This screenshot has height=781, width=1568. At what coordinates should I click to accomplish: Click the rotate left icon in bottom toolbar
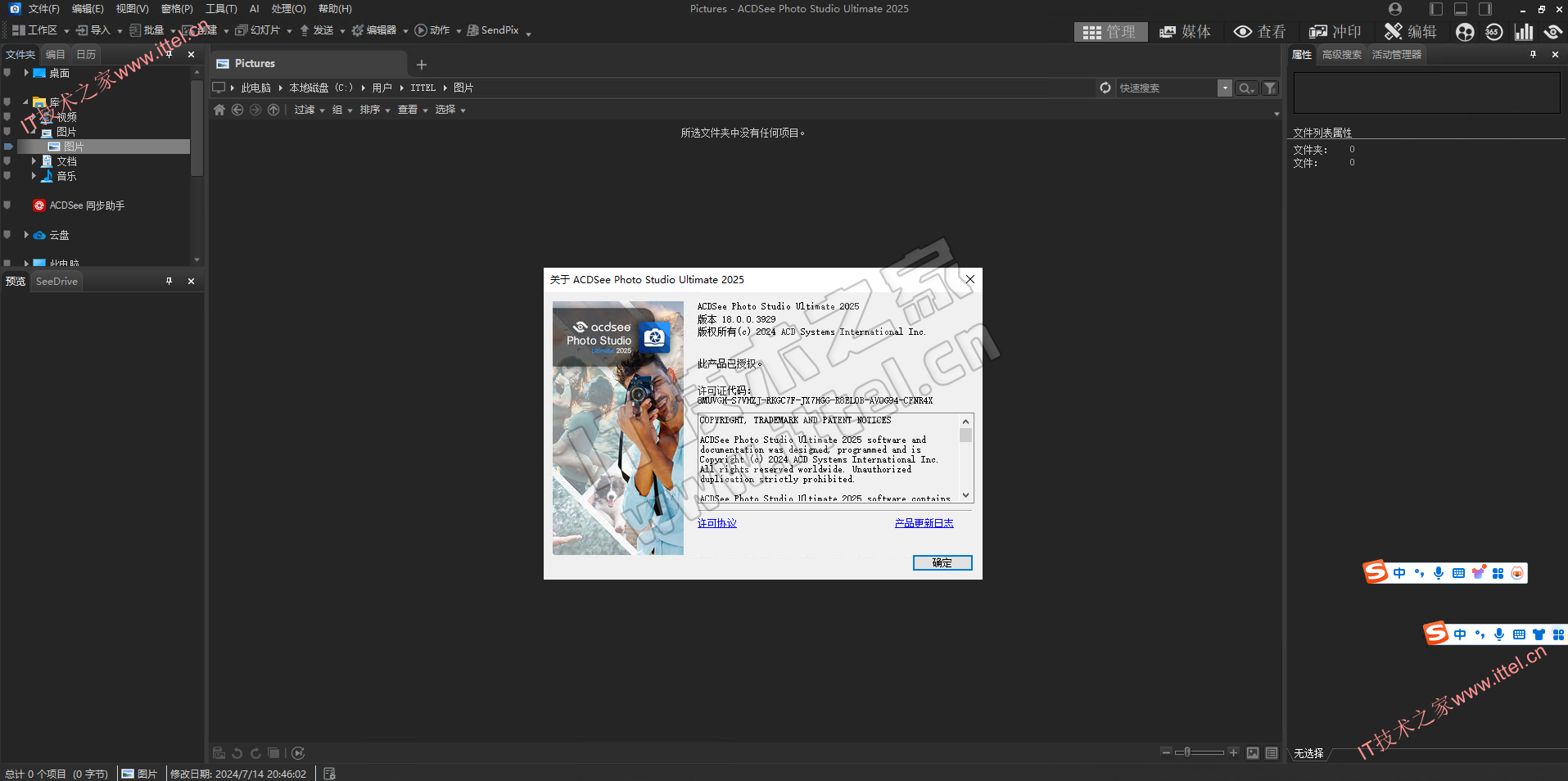[237, 753]
